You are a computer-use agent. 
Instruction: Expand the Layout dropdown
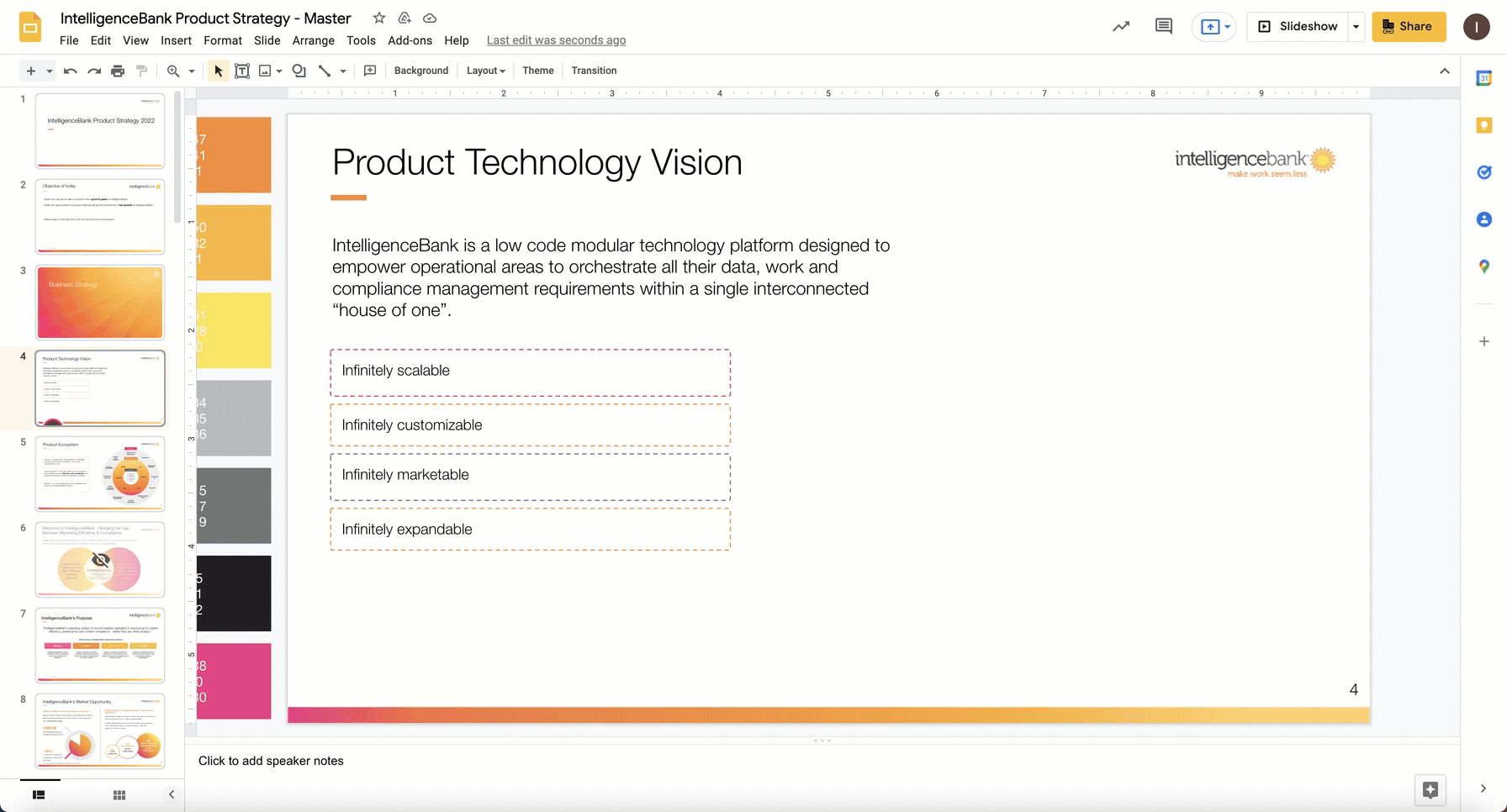(486, 71)
